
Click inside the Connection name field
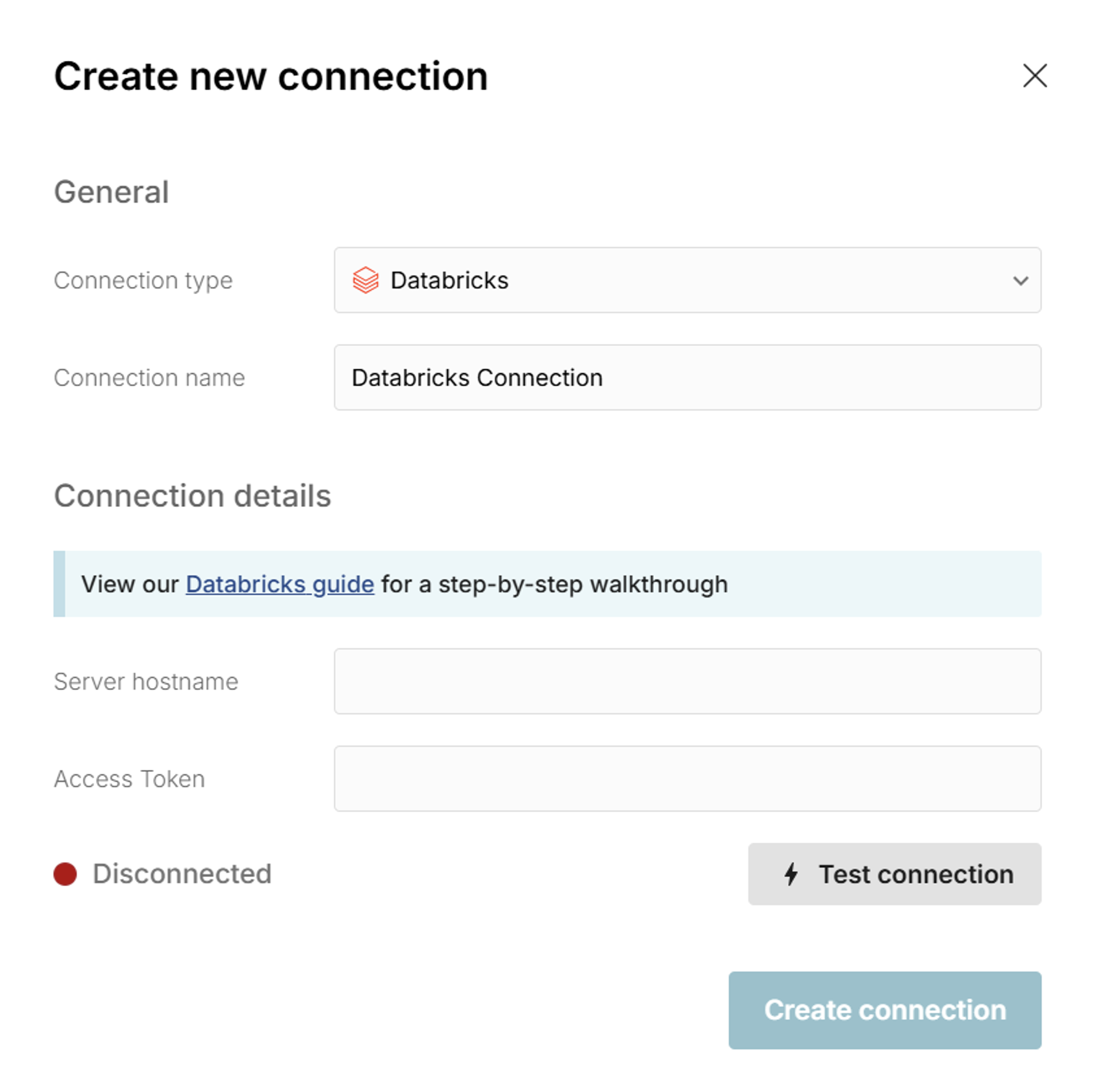tap(683, 377)
